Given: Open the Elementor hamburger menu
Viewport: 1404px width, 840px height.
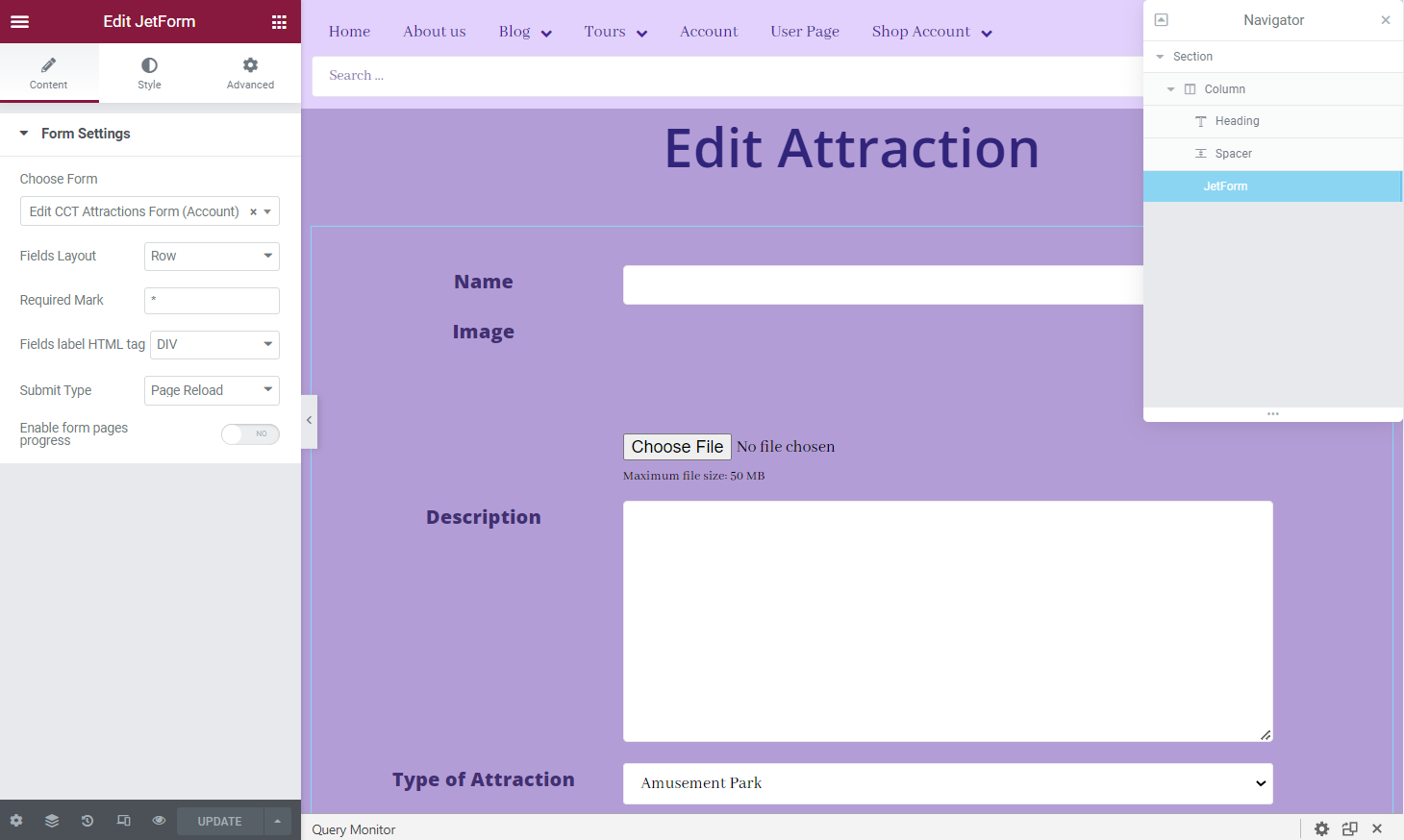Looking at the screenshot, I should 19,22.
